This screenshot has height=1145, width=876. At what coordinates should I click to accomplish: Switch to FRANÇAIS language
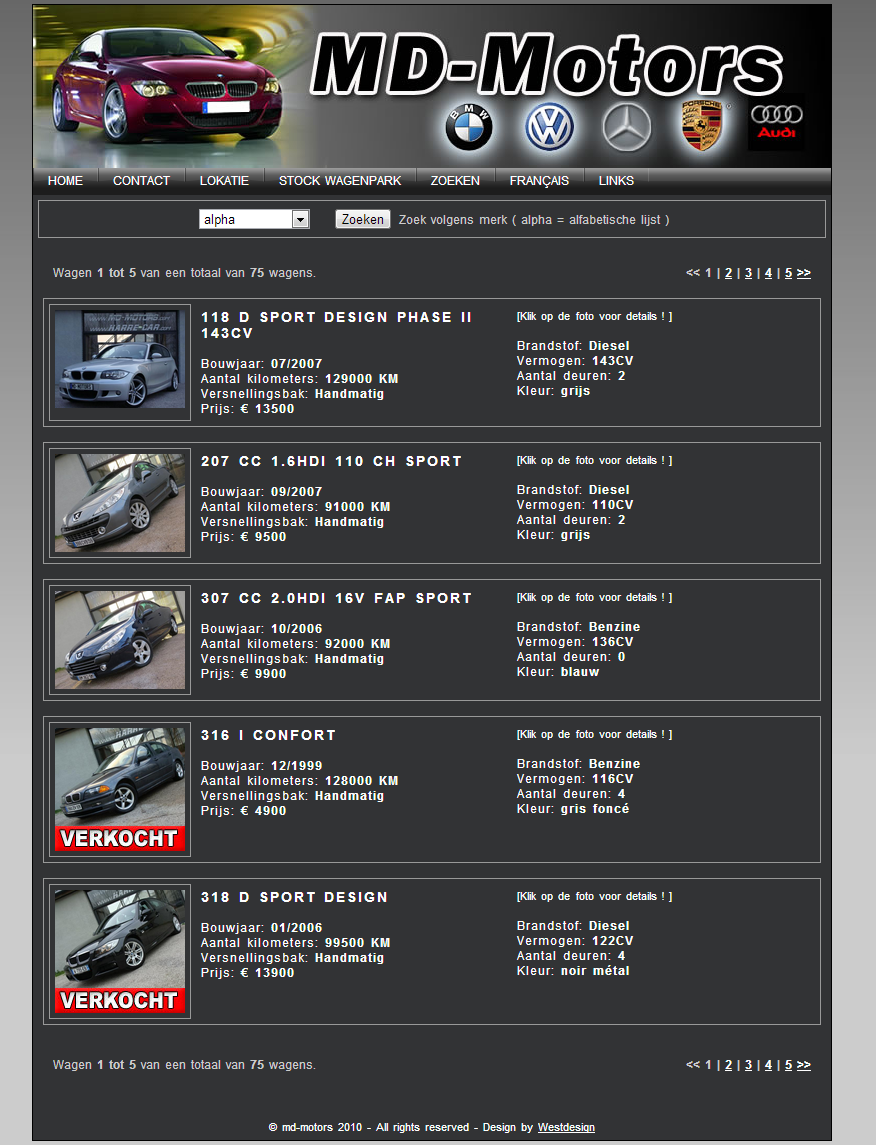(x=539, y=180)
